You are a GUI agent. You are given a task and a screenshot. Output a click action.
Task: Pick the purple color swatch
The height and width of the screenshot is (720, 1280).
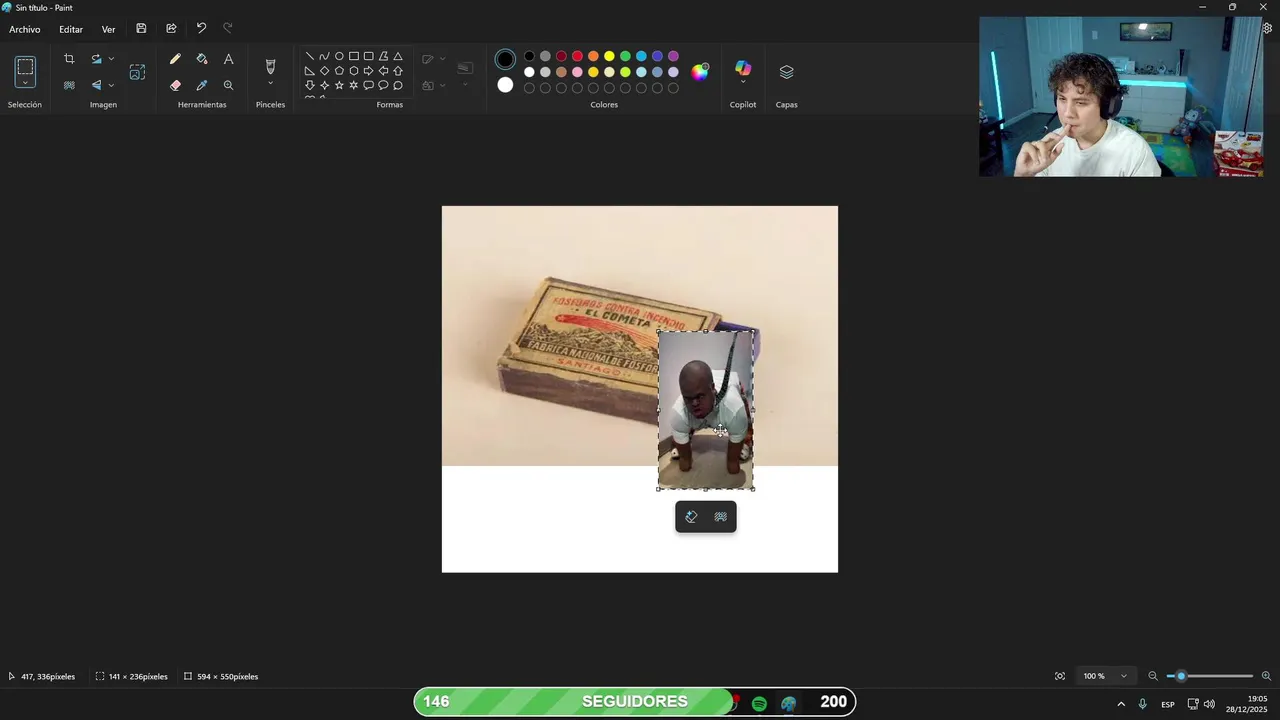pos(673,56)
